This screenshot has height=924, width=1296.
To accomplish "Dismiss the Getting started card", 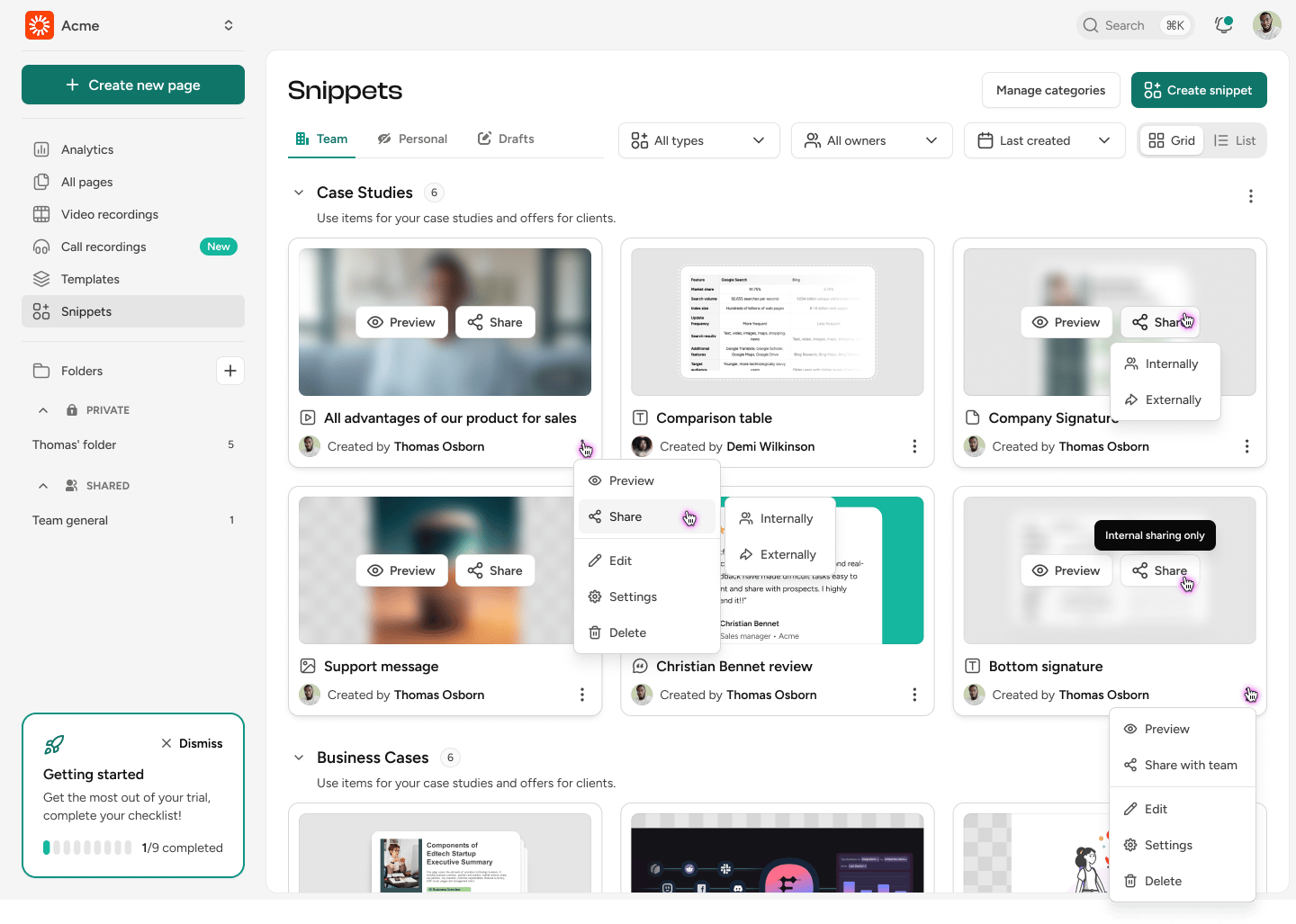I will pyautogui.click(x=192, y=743).
